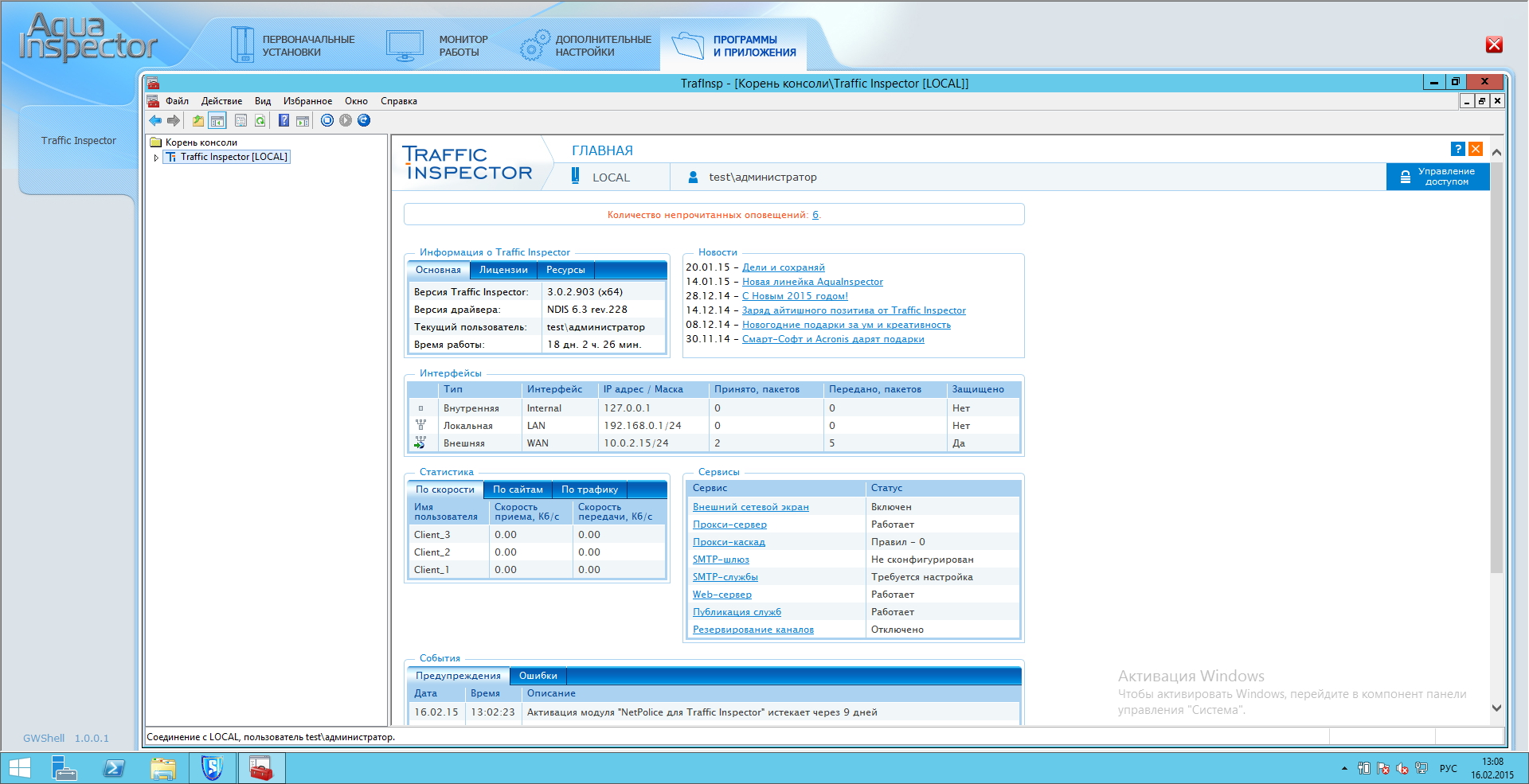This screenshot has height=784, width=1529.
Task: Open Резервирование каналов service link
Action: (x=753, y=630)
